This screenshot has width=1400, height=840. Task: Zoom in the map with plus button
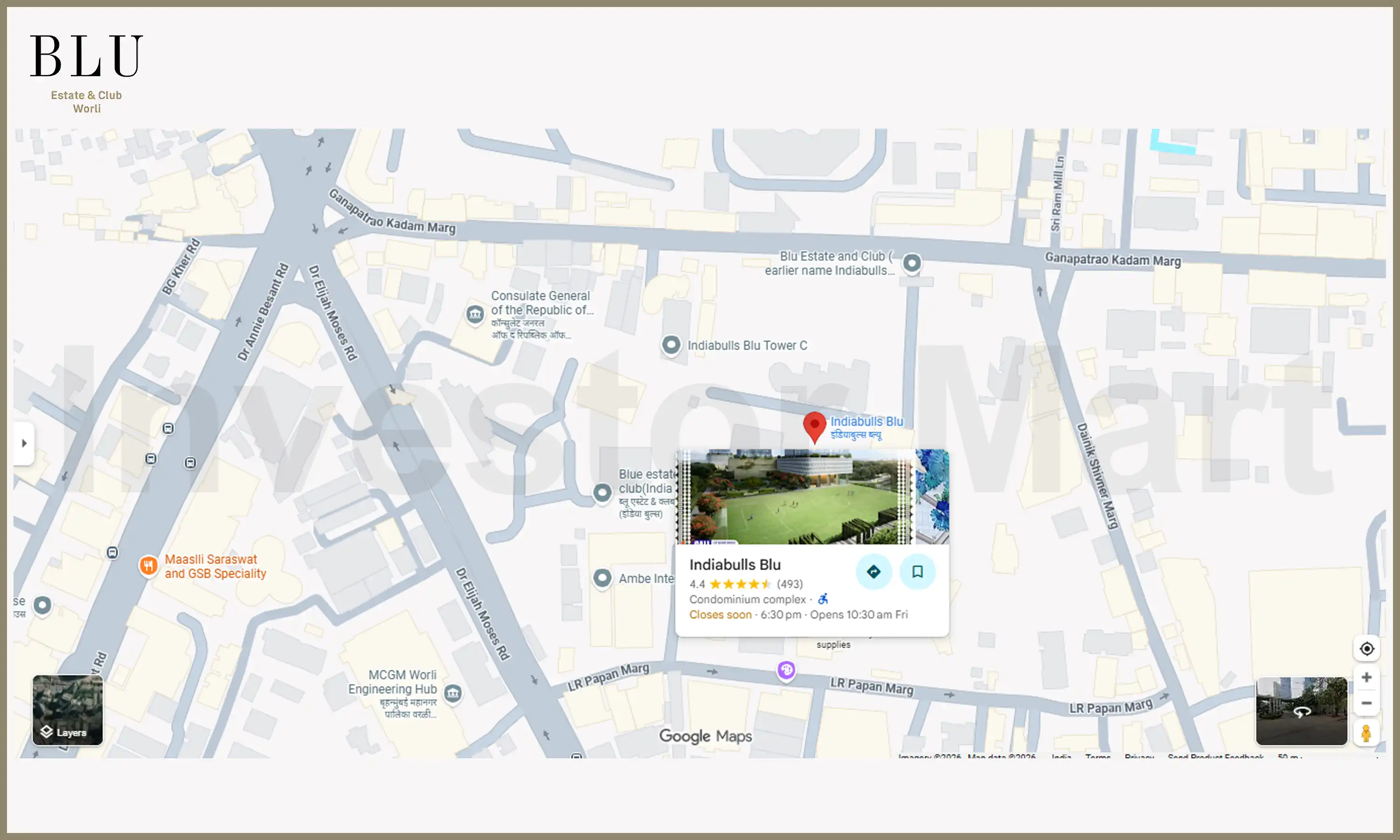coord(1366,678)
